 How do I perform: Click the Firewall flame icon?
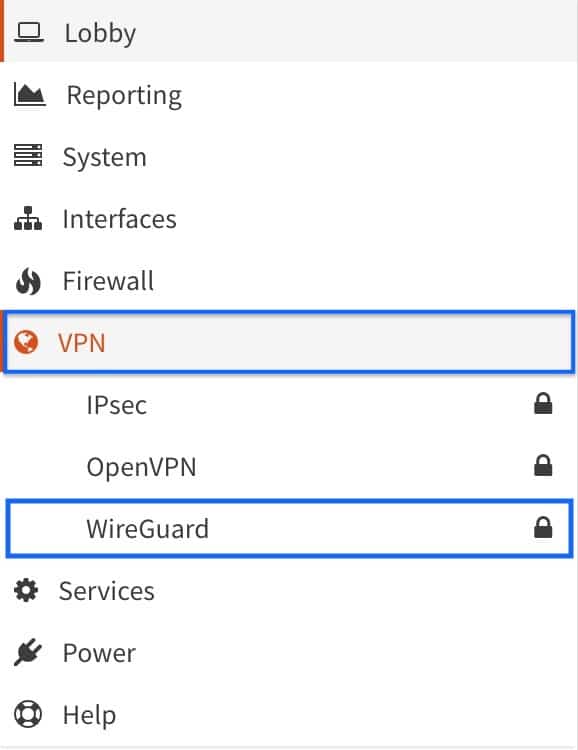click(x=28, y=281)
